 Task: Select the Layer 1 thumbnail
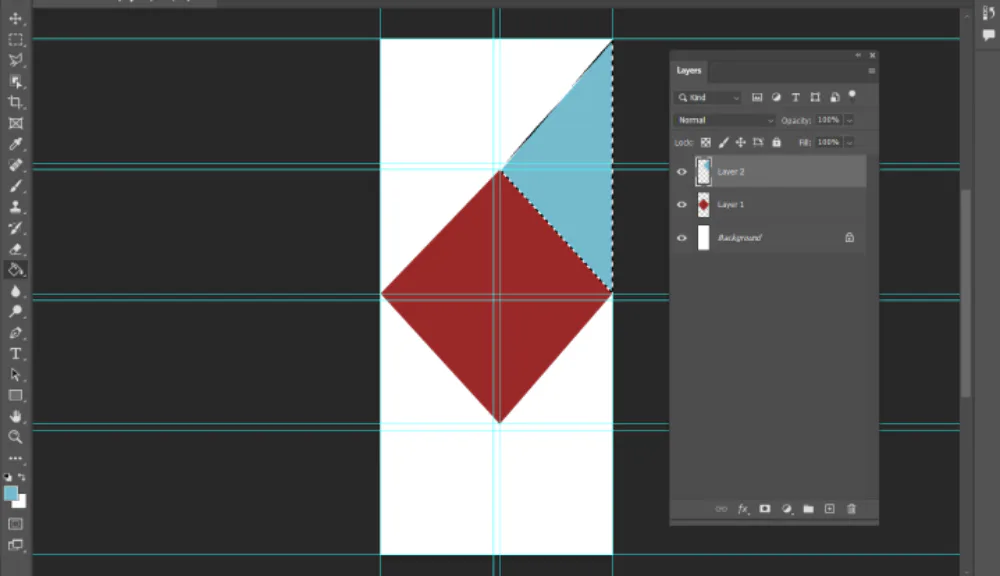point(704,205)
